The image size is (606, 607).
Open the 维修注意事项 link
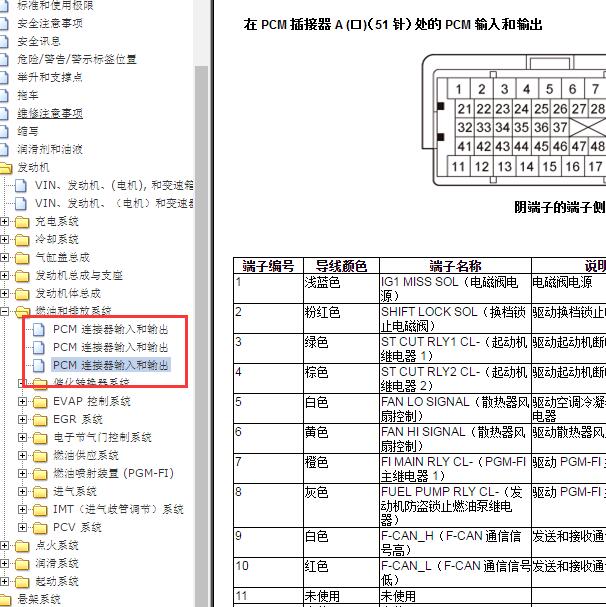point(50,113)
